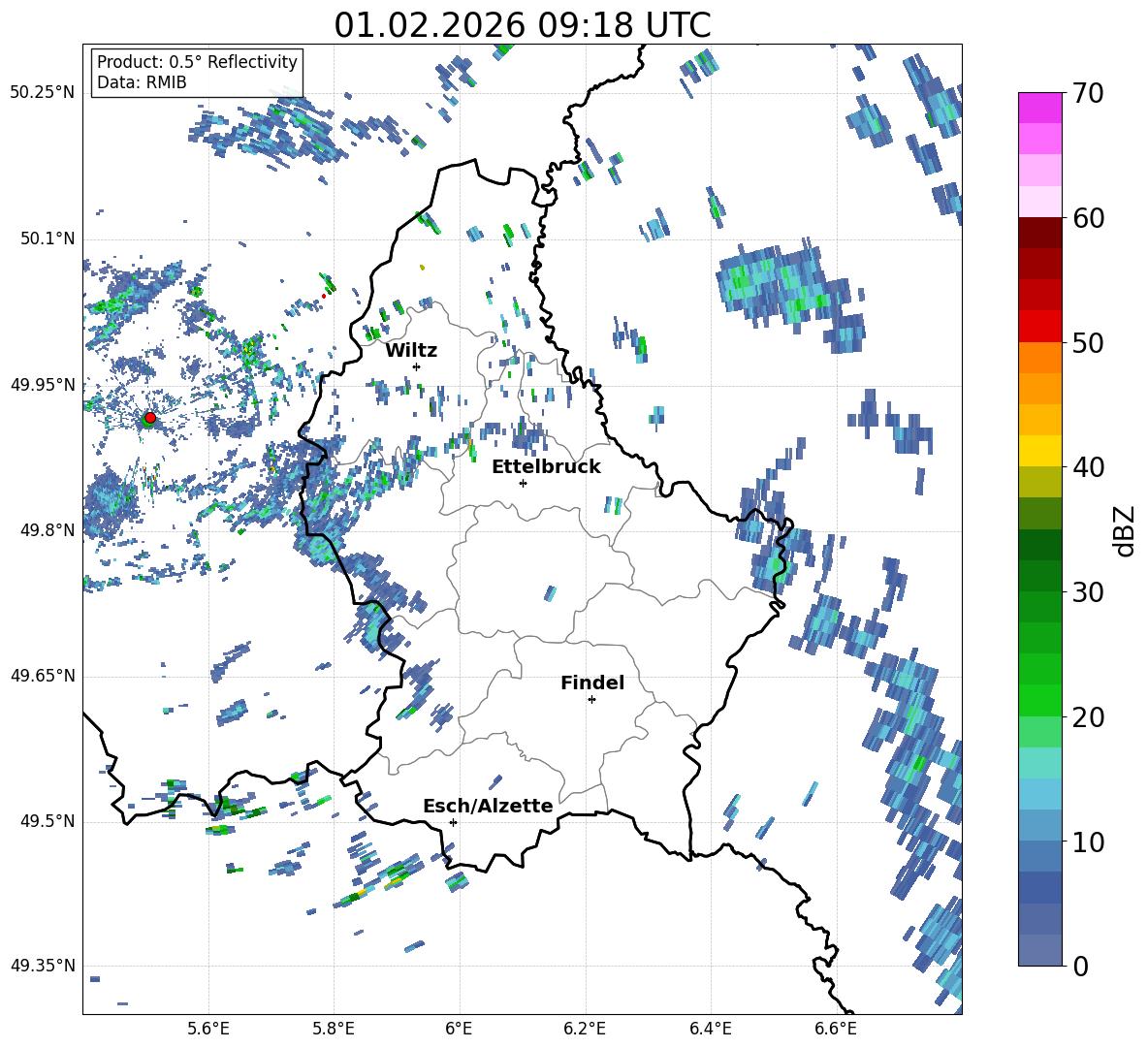Click the Product 0.5° Reflectivity text
Viewport: 1148px width, 1048px height.
pyautogui.click(x=197, y=62)
